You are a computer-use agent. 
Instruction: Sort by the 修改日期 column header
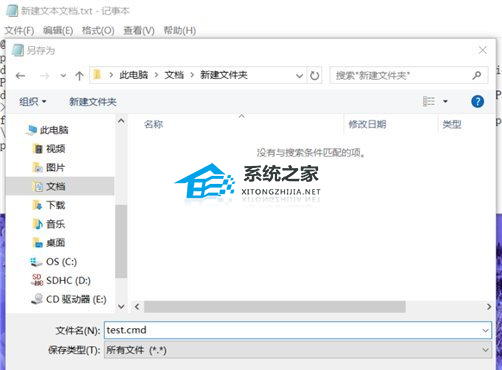[x=367, y=124]
